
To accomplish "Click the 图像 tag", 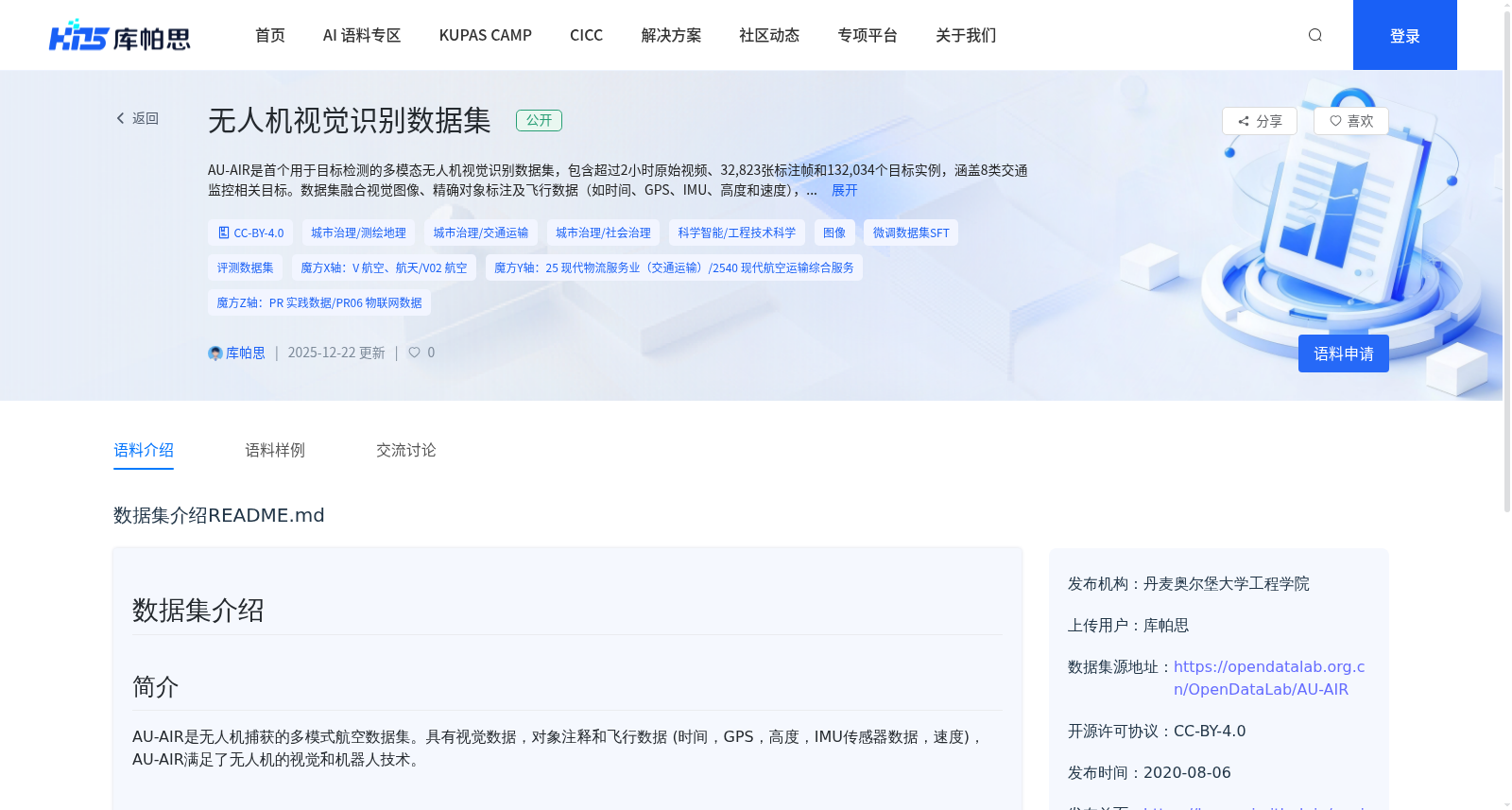I will tap(834, 233).
